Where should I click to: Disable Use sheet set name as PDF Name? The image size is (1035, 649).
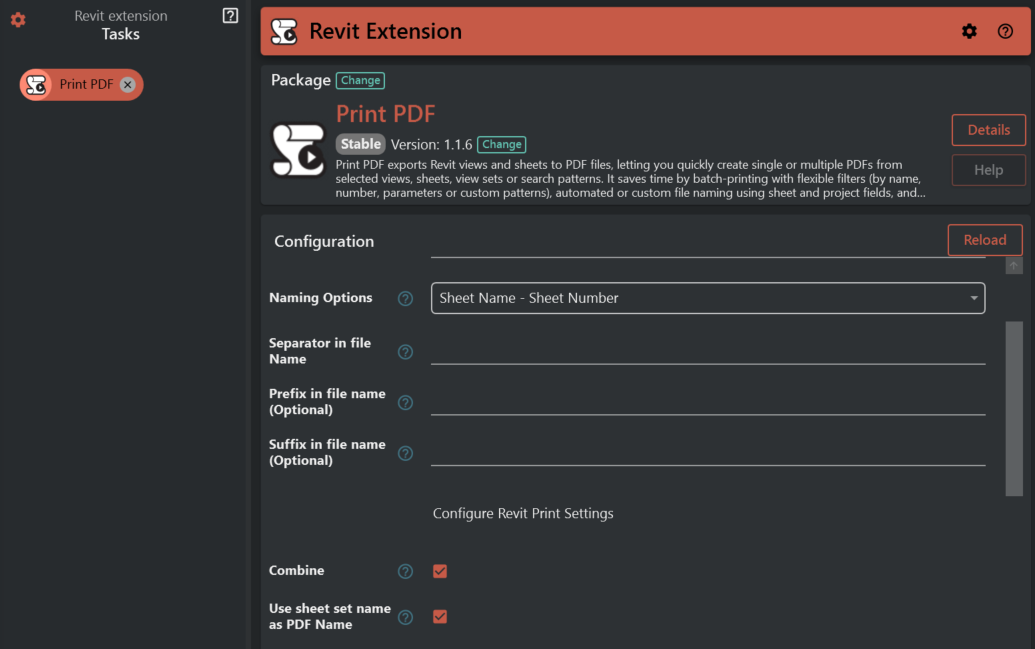[x=440, y=616]
